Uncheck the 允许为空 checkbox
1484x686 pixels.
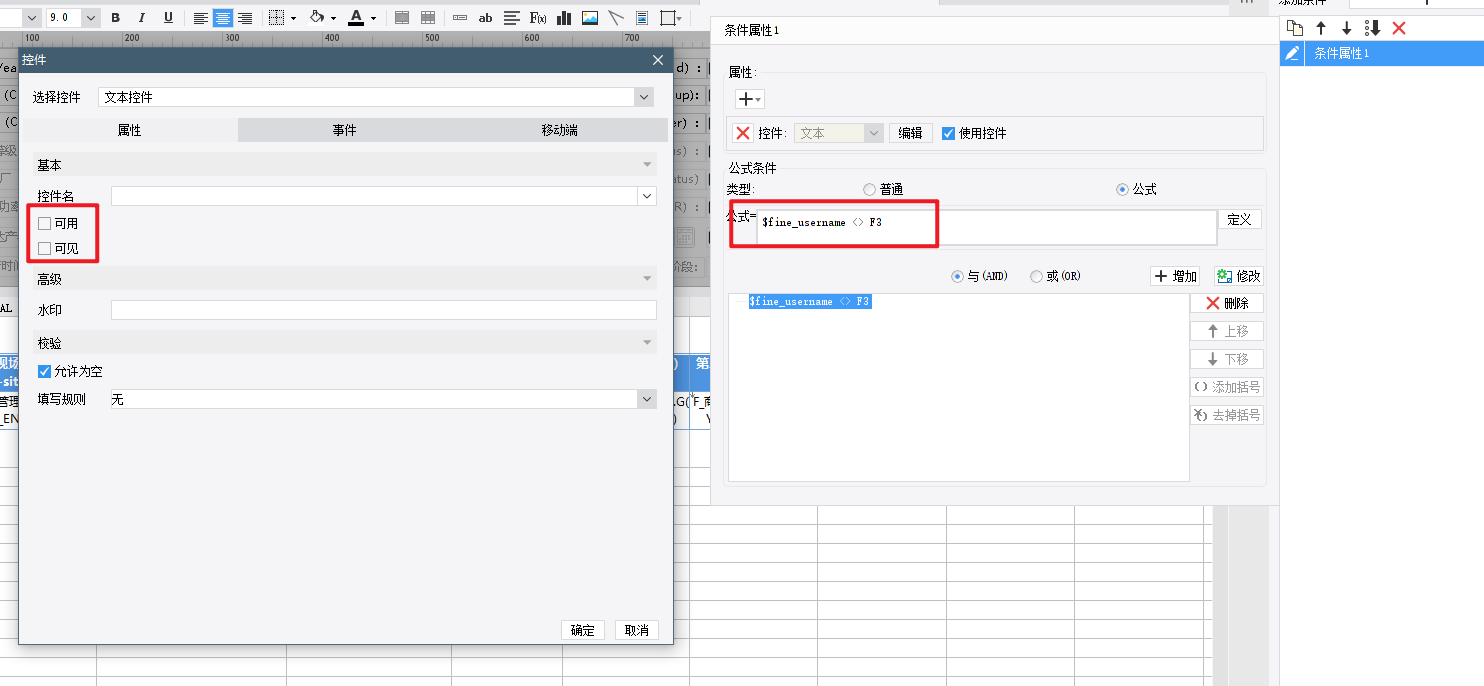click(x=44, y=371)
